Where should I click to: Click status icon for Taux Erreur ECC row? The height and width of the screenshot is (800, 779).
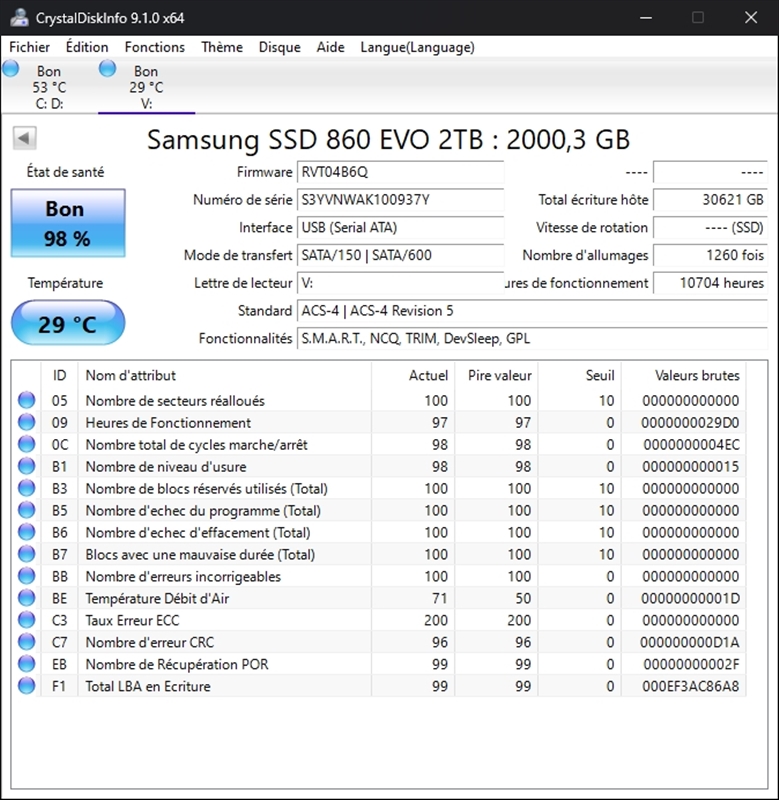26,620
